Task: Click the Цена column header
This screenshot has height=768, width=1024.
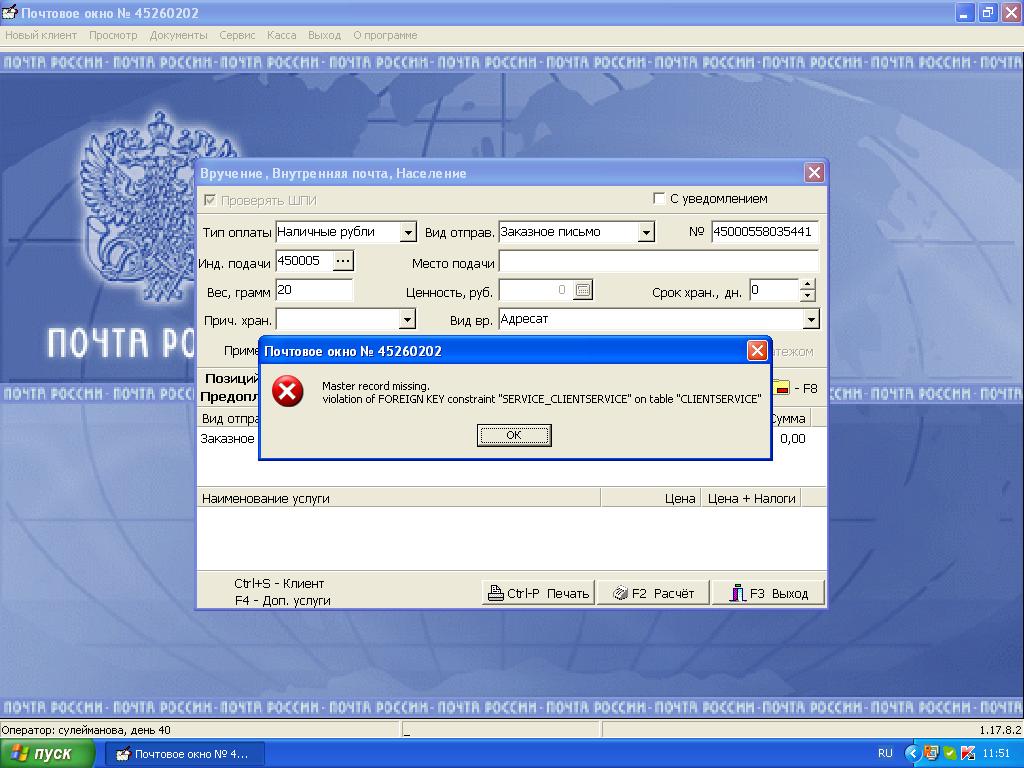Action: tap(650, 498)
